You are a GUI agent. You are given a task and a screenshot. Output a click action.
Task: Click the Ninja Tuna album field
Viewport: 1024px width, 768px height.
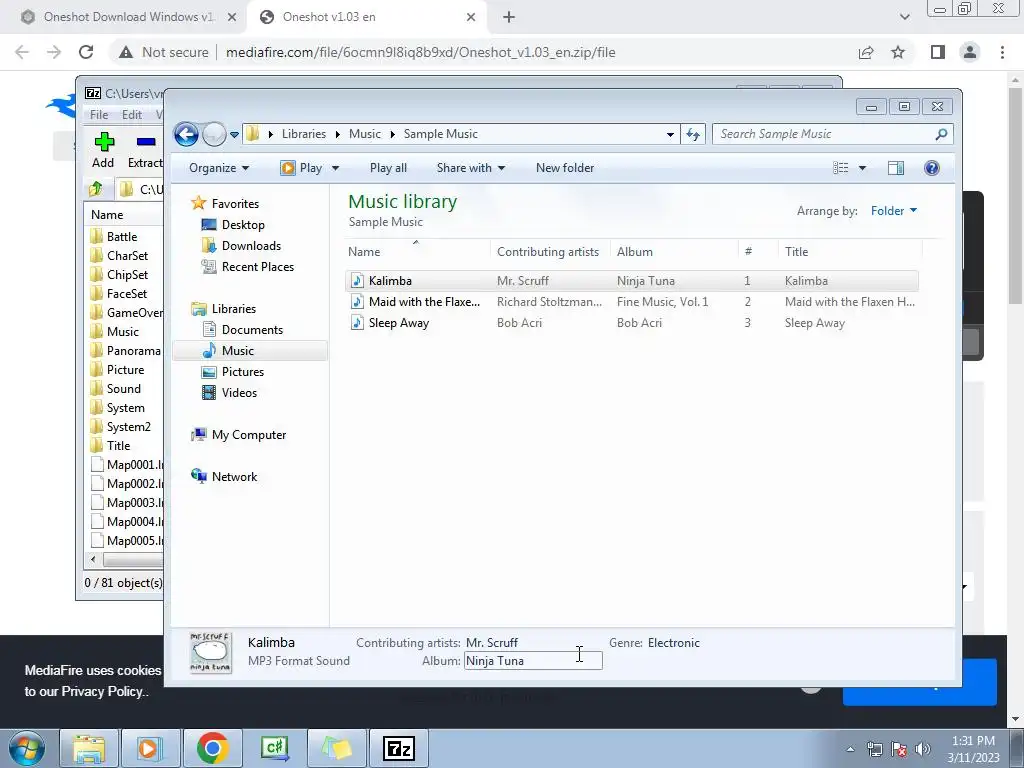[533, 661]
